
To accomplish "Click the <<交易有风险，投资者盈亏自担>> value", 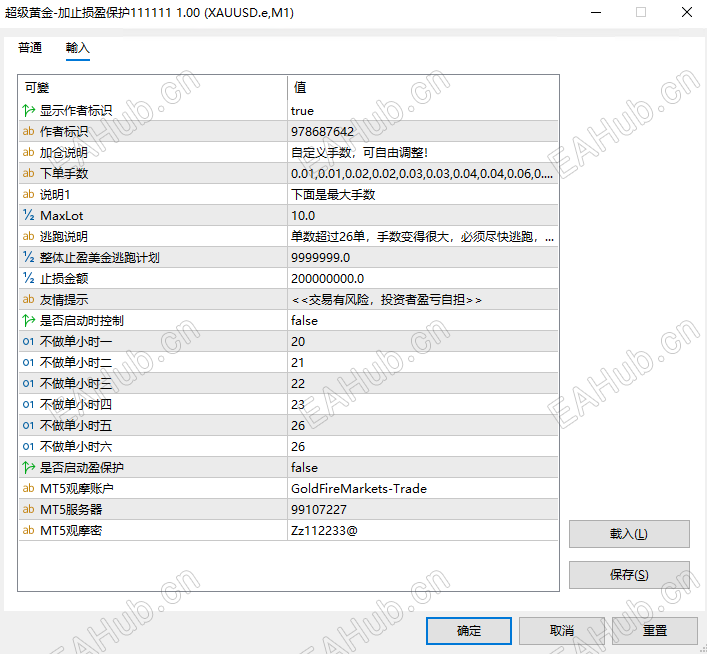I will 422,299.
